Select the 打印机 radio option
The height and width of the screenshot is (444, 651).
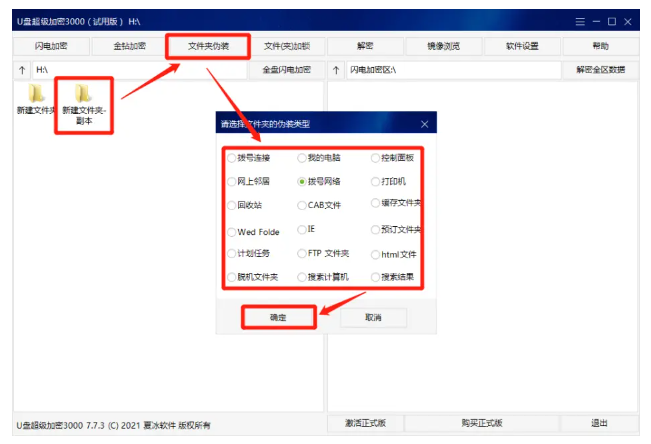(375, 182)
